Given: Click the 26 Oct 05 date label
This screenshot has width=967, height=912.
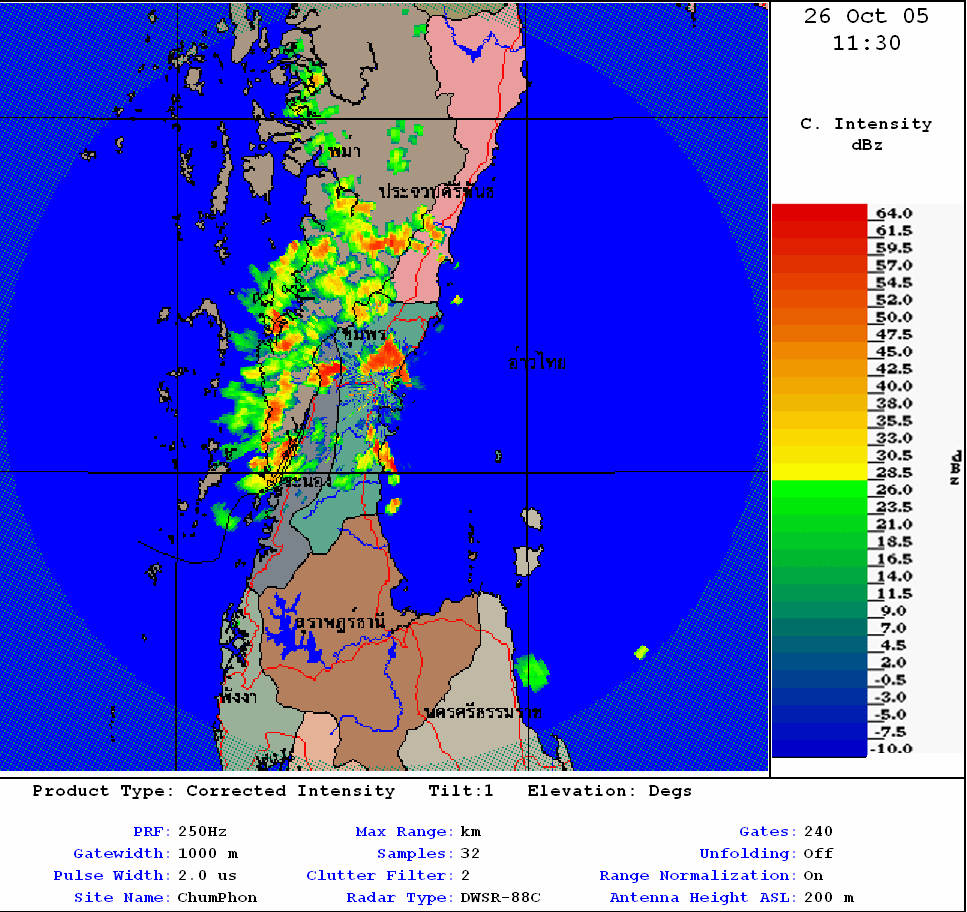Looking at the screenshot, I should click(x=866, y=16).
